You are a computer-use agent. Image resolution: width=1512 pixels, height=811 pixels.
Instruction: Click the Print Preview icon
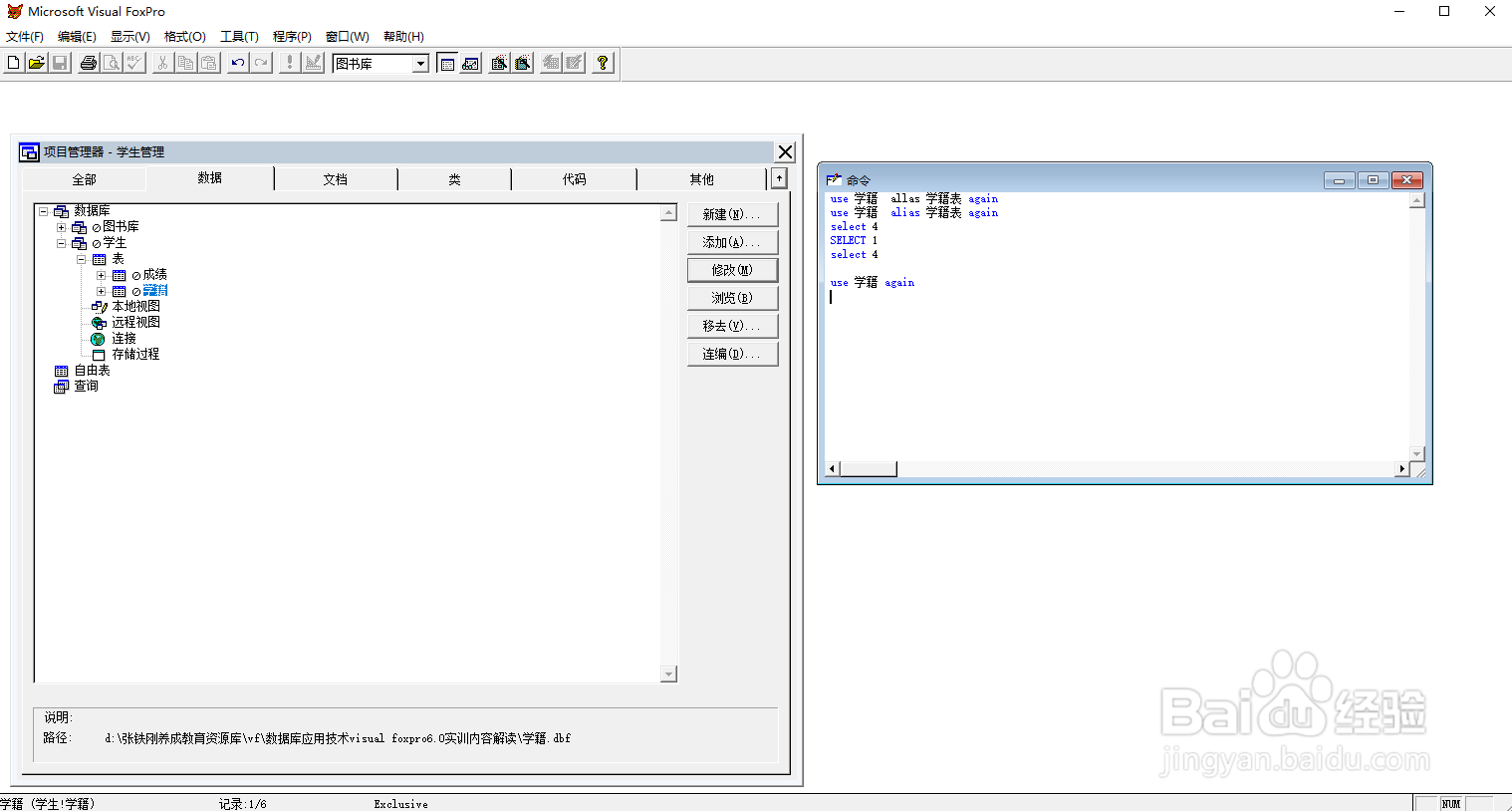click(112, 63)
